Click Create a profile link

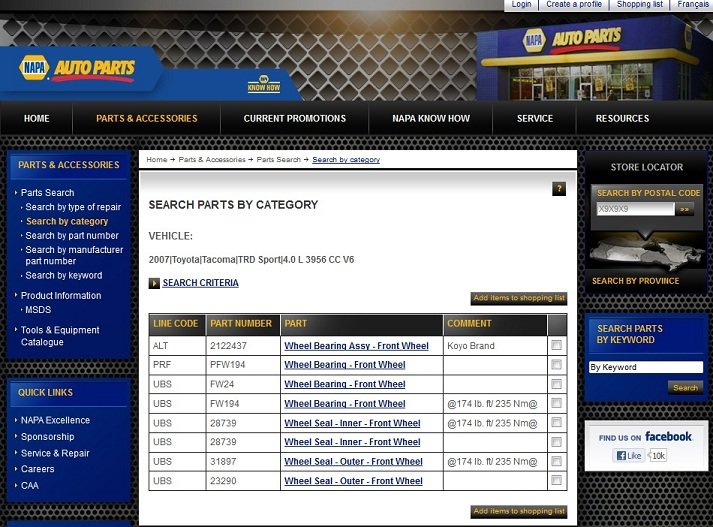point(574,5)
